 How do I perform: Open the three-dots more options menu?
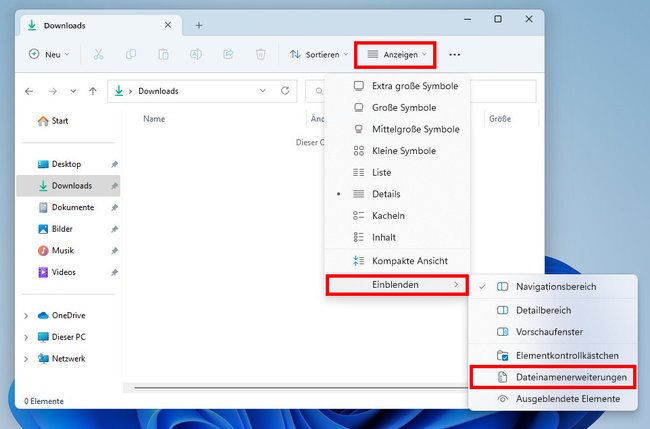point(454,55)
